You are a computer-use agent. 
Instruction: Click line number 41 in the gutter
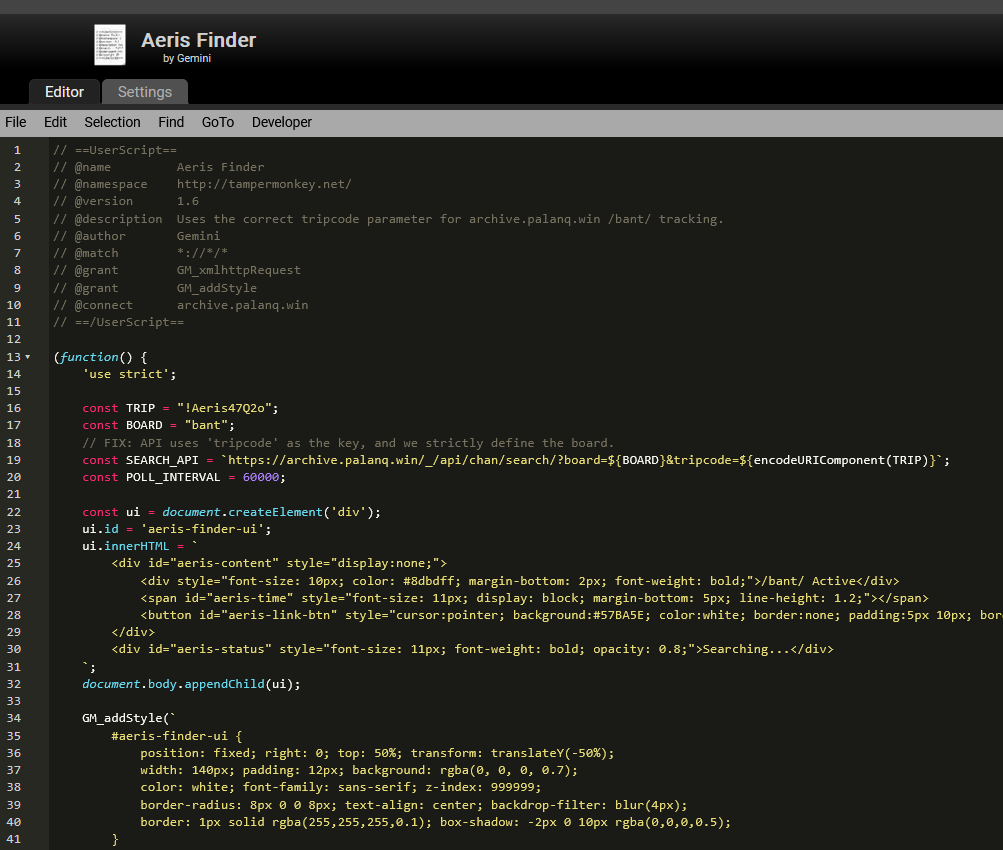pyautogui.click(x=14, y=839)
